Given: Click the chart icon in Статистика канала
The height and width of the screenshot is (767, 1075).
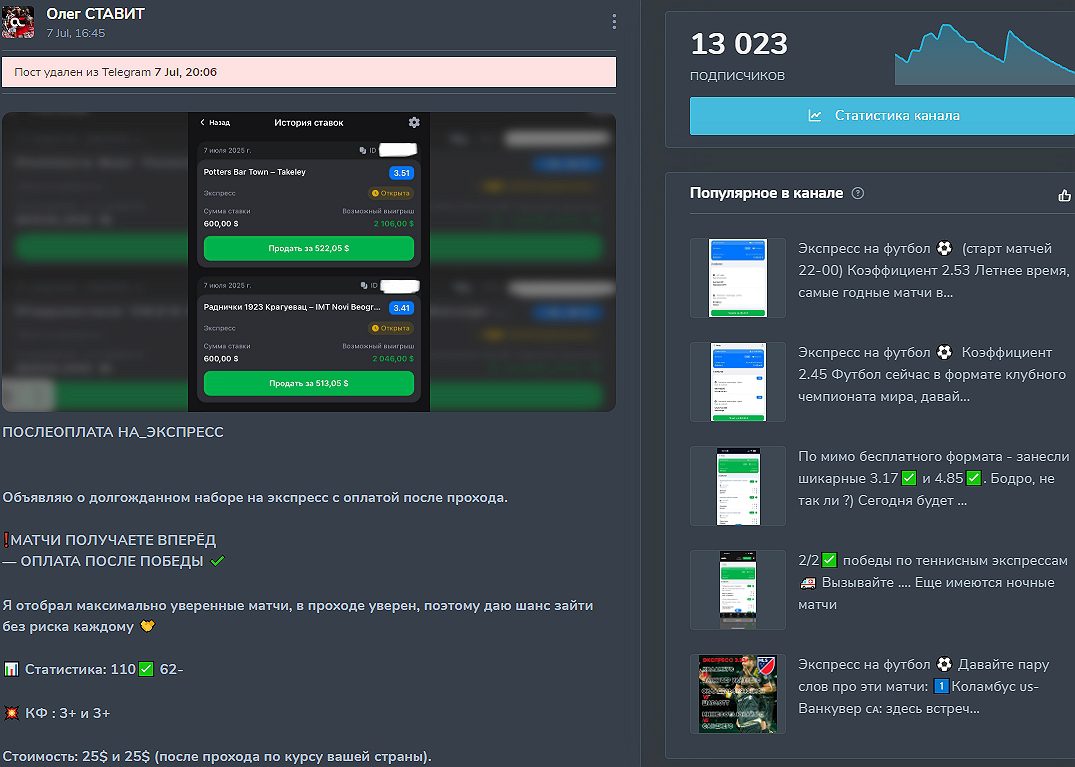Looking at the screenshot, I should pyautogui.click(x=814, y=115).
